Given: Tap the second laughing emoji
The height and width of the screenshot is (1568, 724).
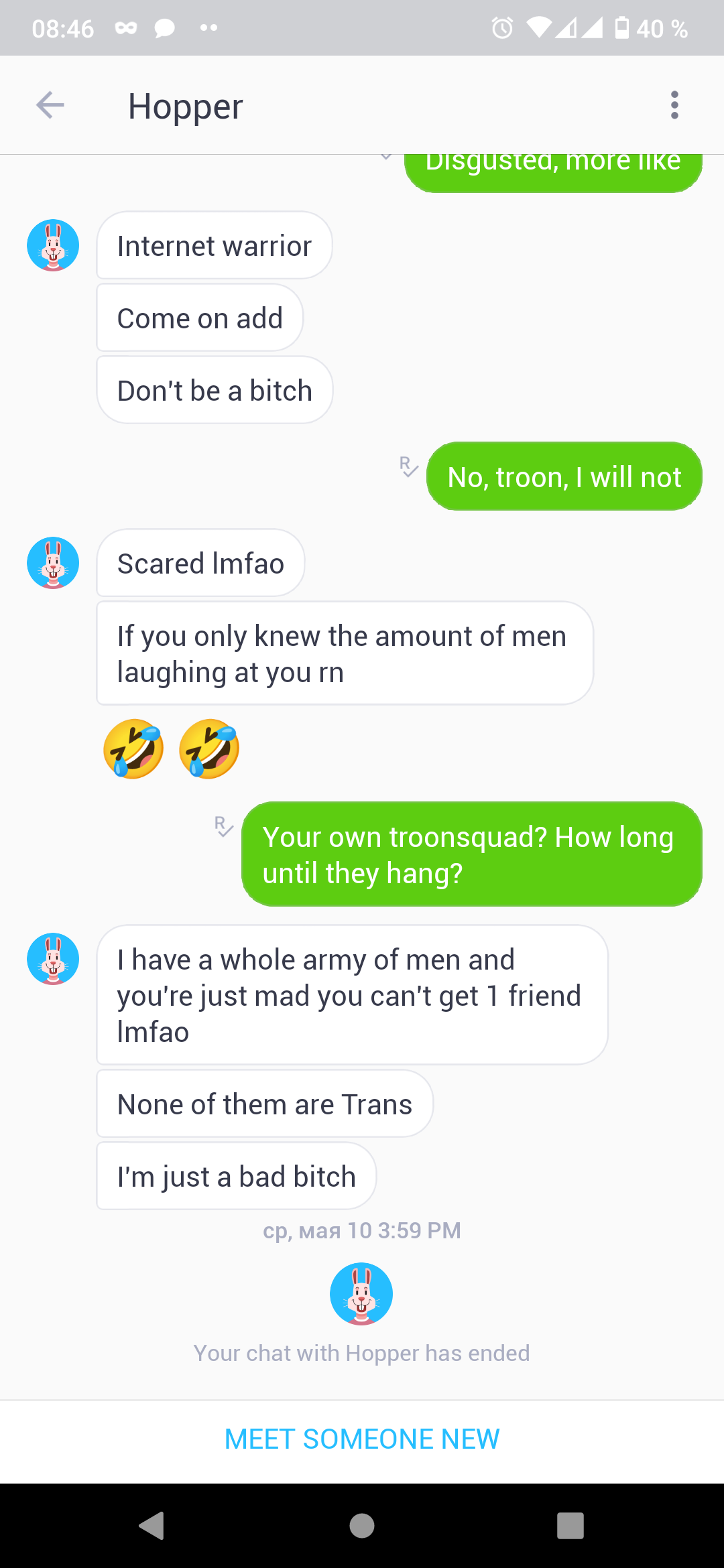Looking at the screenshot, I should coord(209,748).
